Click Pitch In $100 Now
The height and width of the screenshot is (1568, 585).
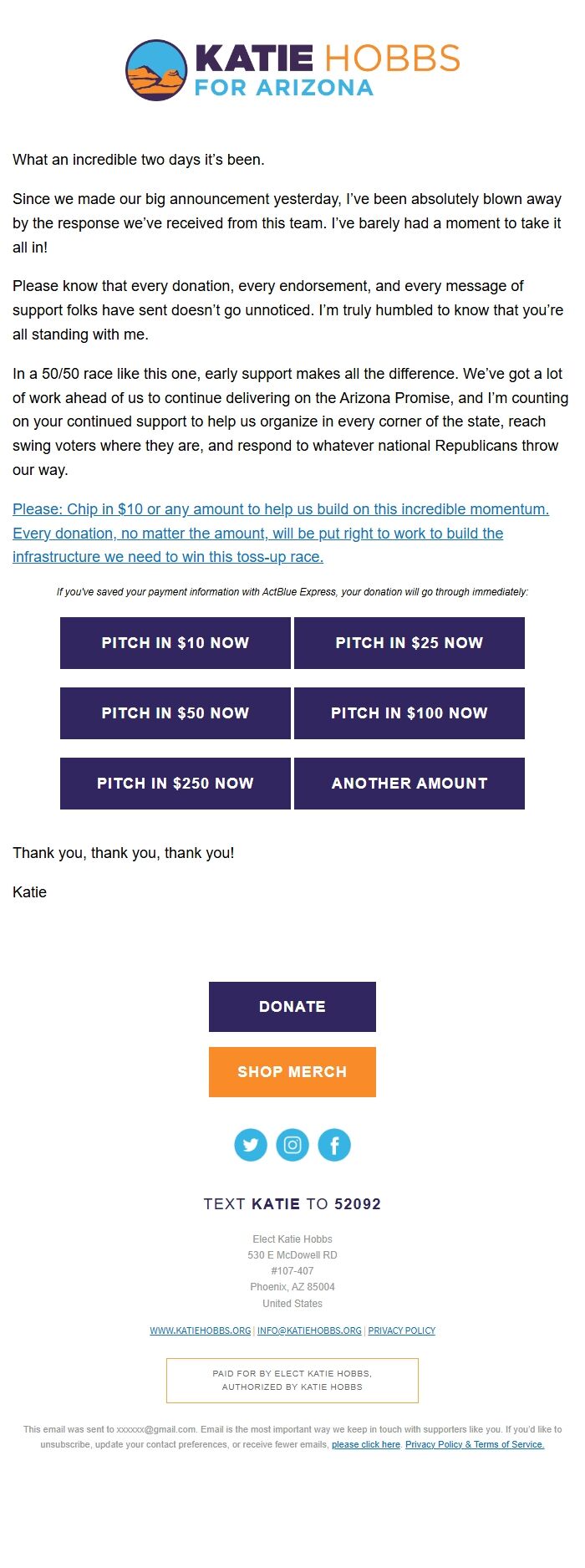click(x=409, y=713)
